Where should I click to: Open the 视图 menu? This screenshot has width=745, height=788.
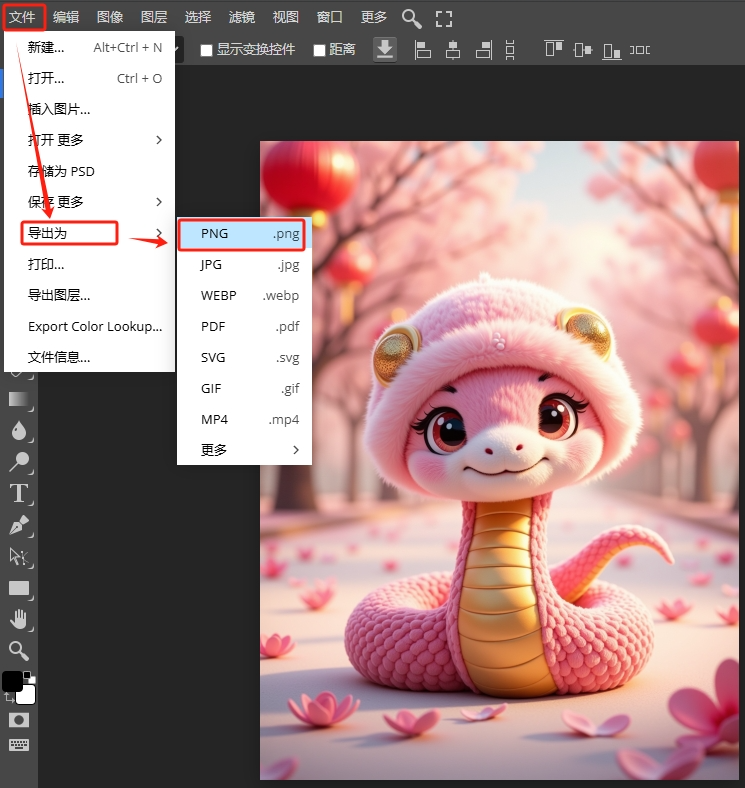click(x=286, y=17)
